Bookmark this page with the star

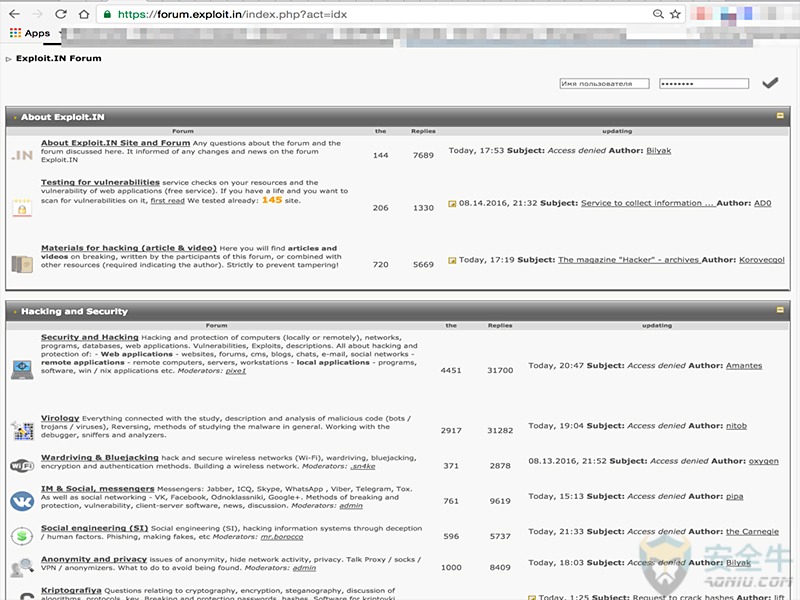[x=675, y=14]
